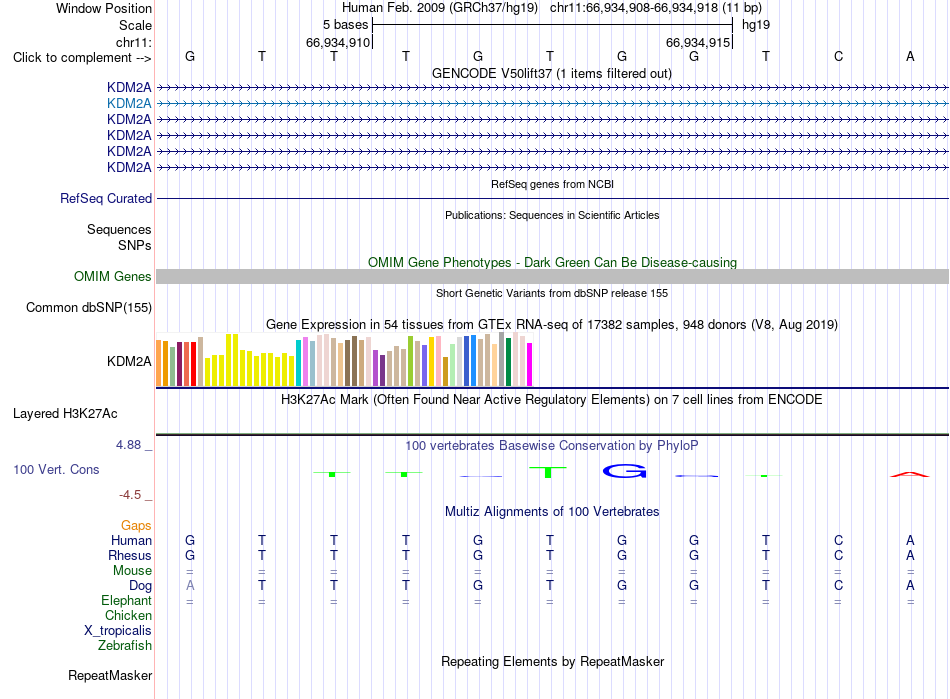Screen dimensions: 950x699
Task: Click the GENCODE V50lift37 track title
Action: click(x=552, y=74)
